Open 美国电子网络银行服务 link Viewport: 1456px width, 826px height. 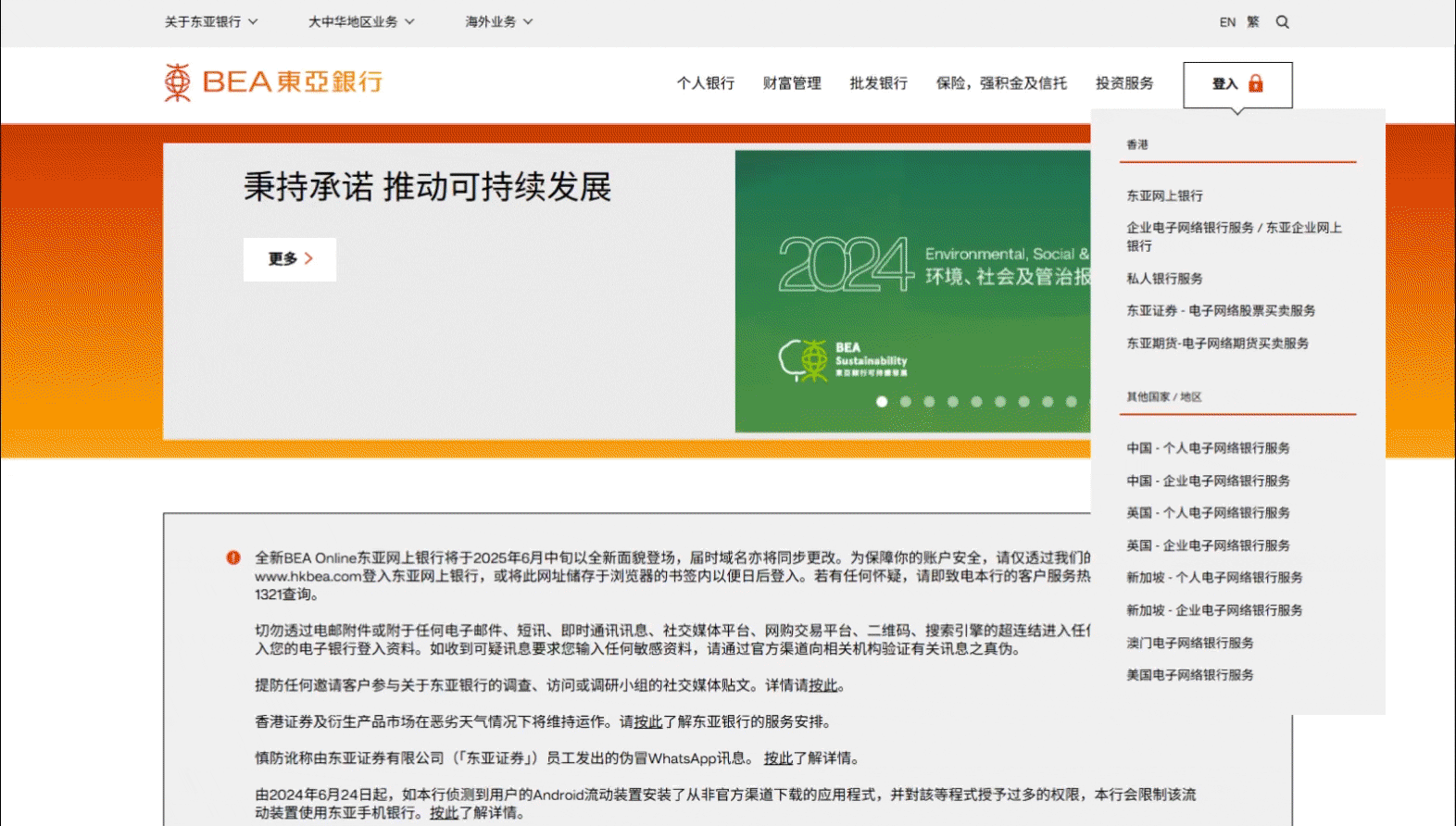pyautogui.click(x=1189, y=675)
